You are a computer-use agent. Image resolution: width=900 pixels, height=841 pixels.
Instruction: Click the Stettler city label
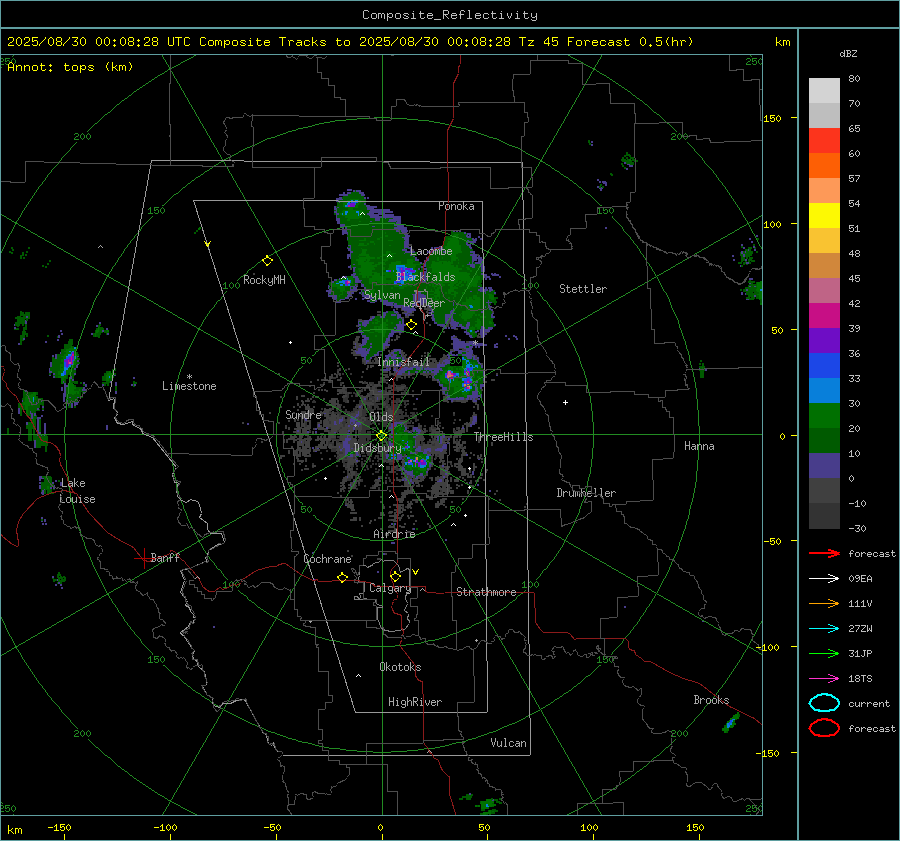click(583, 289)
